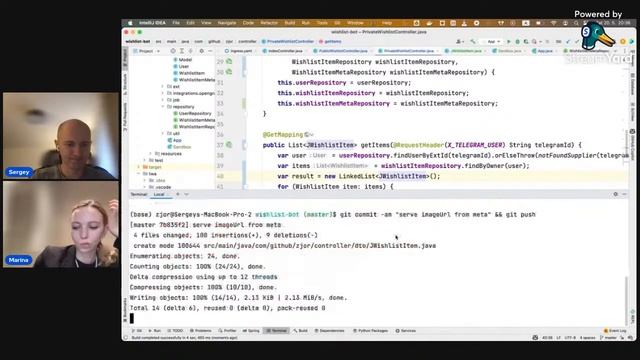Click Marina's video thumbnail
The width and height of the screenshot is (640, 360).
(x=61, y=224)
